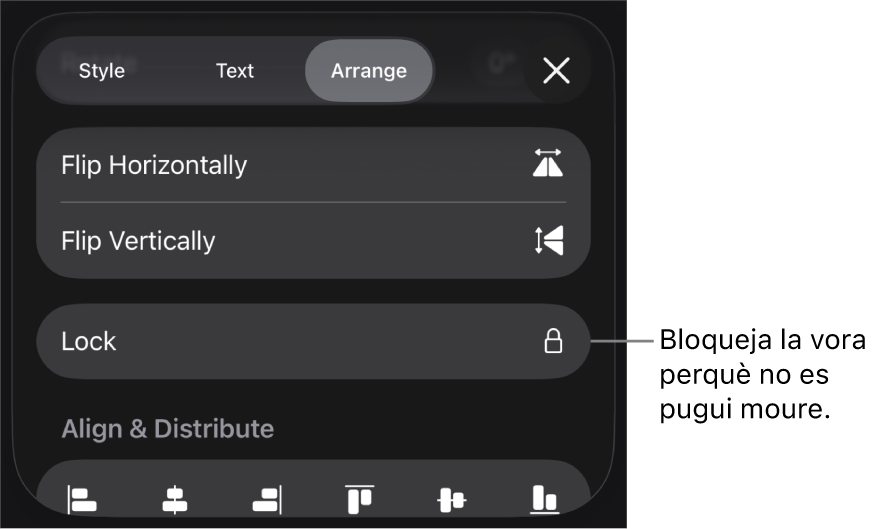The image size is (888, 529).
Task: Align objects to bottom edge
Action: pos(544,499)
